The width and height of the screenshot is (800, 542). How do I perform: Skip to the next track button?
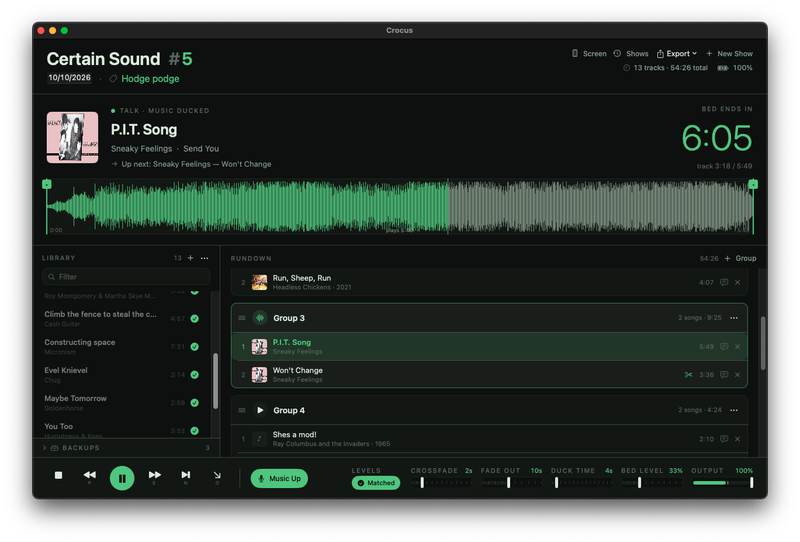[x=186, y=475]
